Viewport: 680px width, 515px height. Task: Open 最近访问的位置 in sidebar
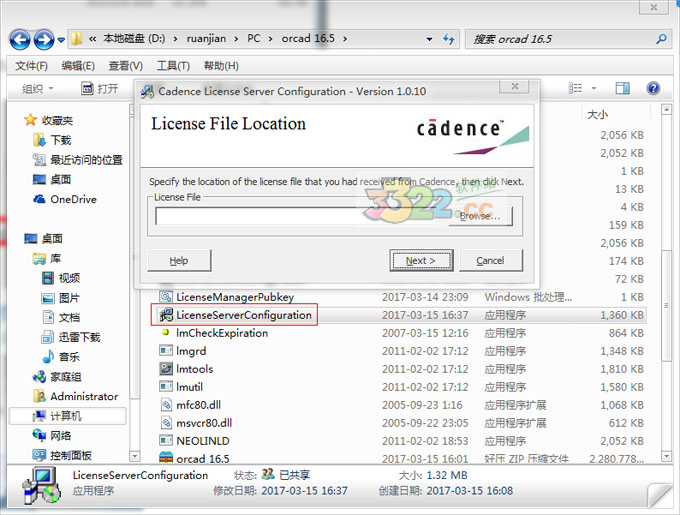pyautogui.click(x=78, y=160)
